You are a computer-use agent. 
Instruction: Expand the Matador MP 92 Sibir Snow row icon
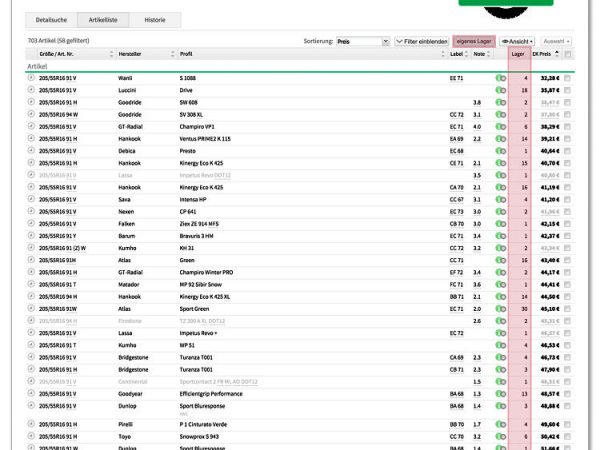click(x=31, y=284)
